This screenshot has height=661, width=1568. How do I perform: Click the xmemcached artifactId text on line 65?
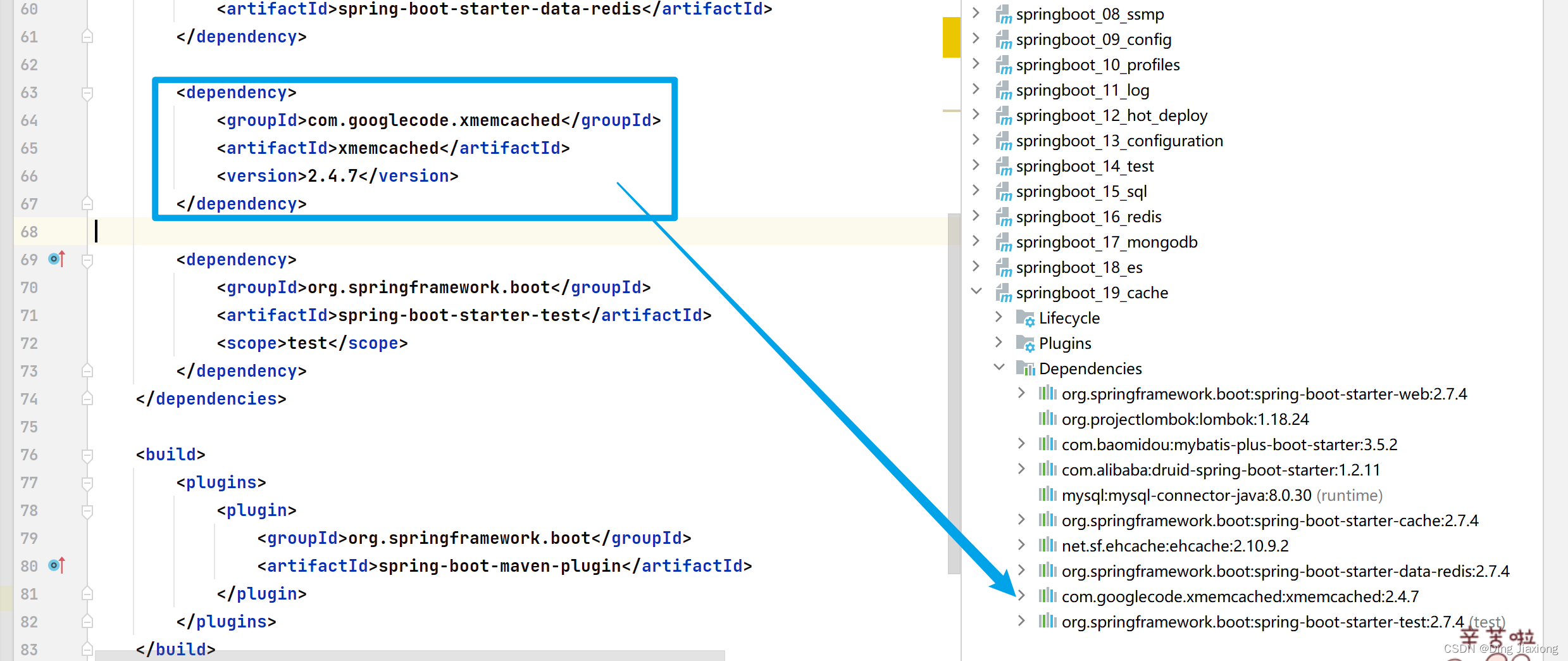(x=389, y=148)
